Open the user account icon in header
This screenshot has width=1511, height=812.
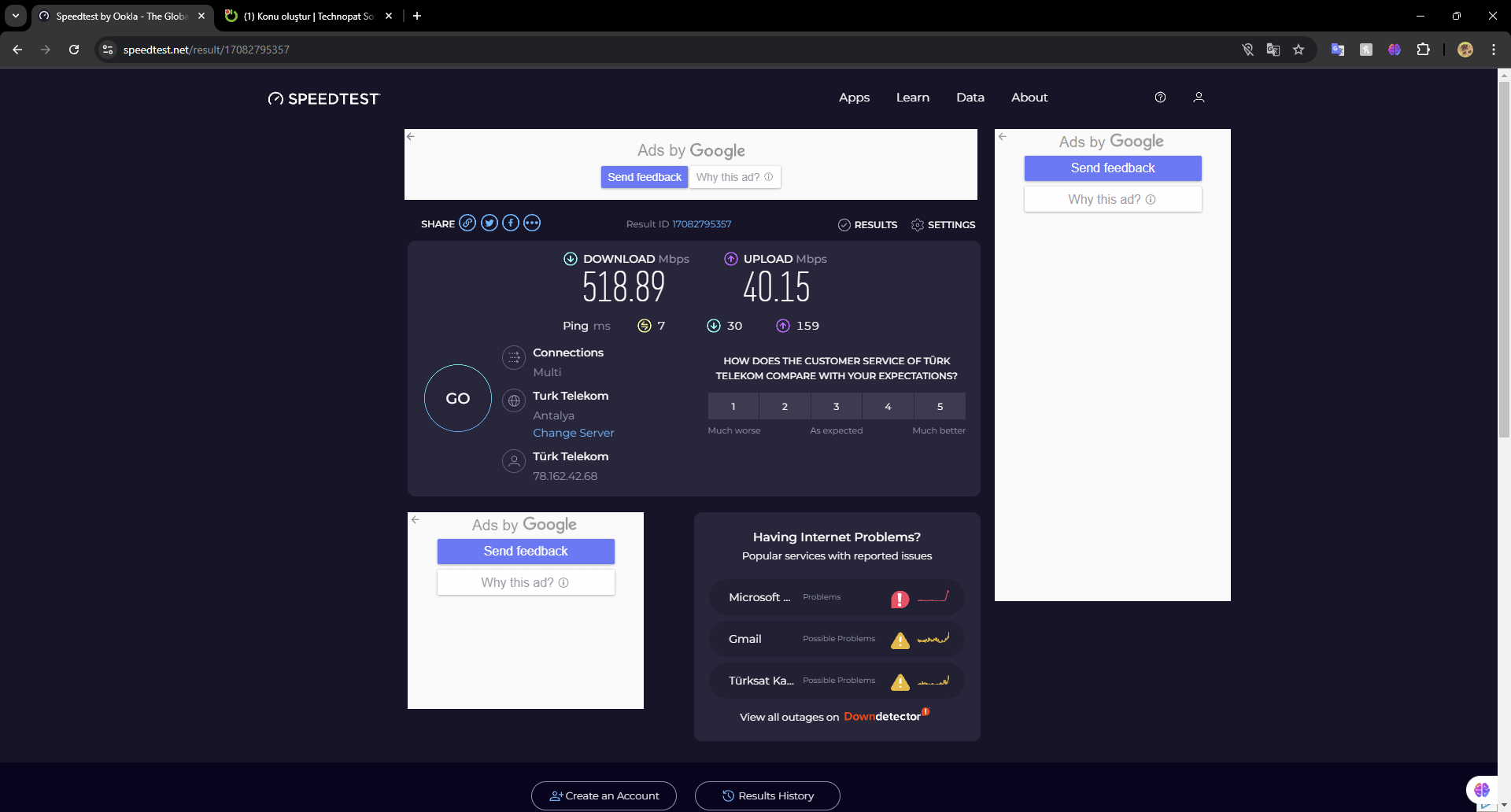(1199, 98)
